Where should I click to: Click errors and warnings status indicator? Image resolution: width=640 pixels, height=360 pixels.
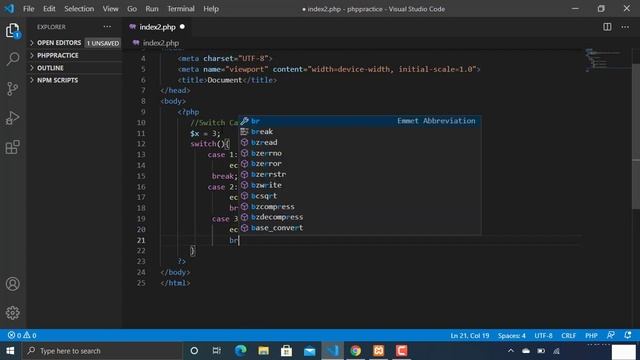(x=22, y=335)
